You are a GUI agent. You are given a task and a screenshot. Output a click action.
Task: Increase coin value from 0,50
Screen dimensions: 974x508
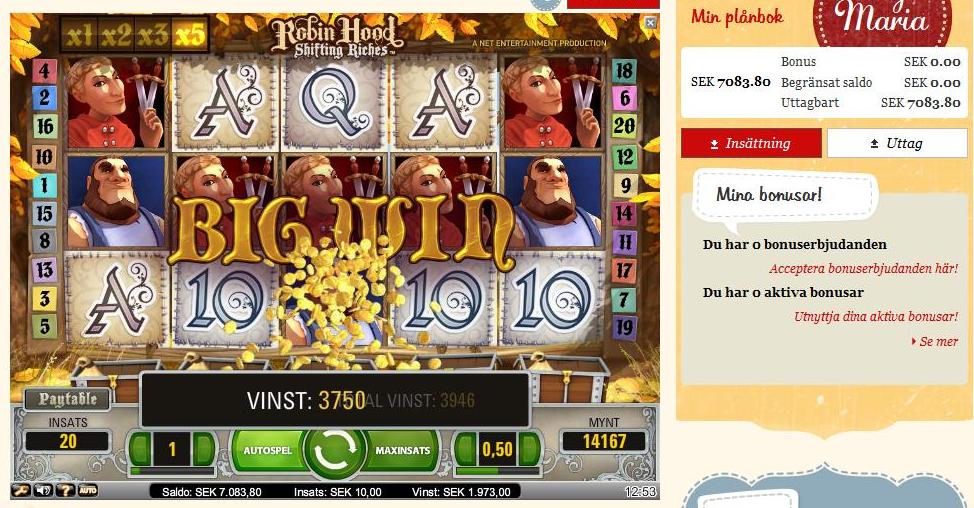click(529, 449)
